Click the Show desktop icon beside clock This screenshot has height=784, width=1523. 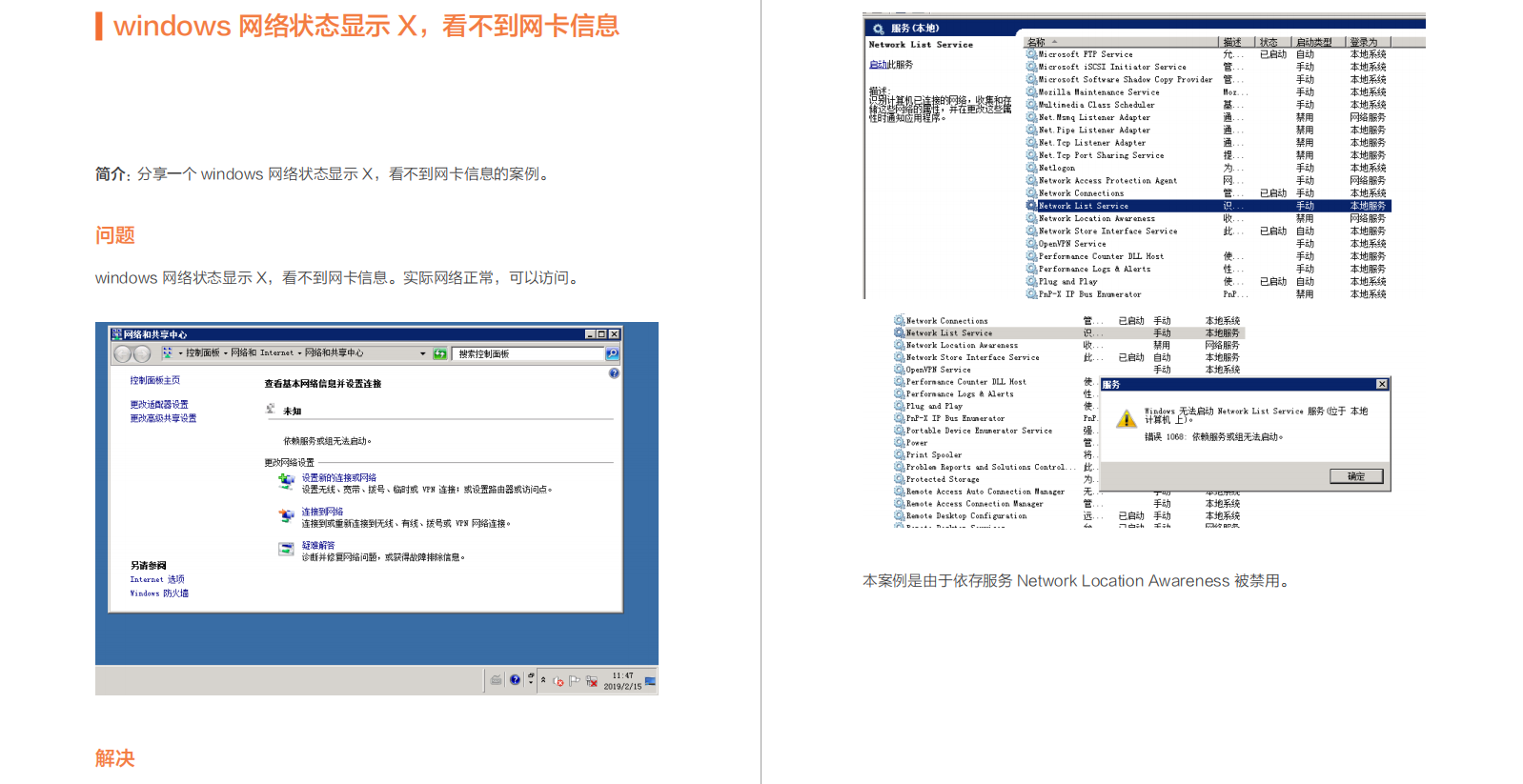[x=650, y=681]
